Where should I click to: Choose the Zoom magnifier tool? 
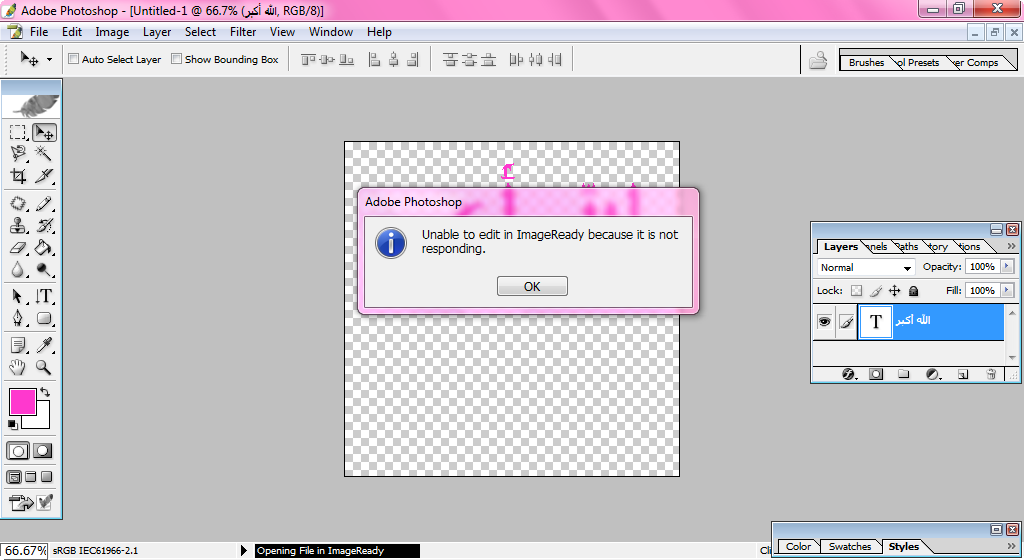pos(44,368)
